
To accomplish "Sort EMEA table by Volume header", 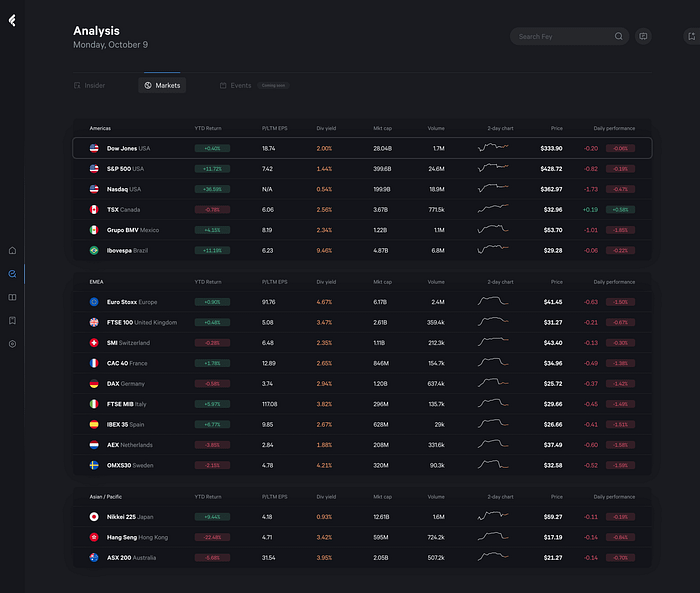I will (x=436, y=282).
